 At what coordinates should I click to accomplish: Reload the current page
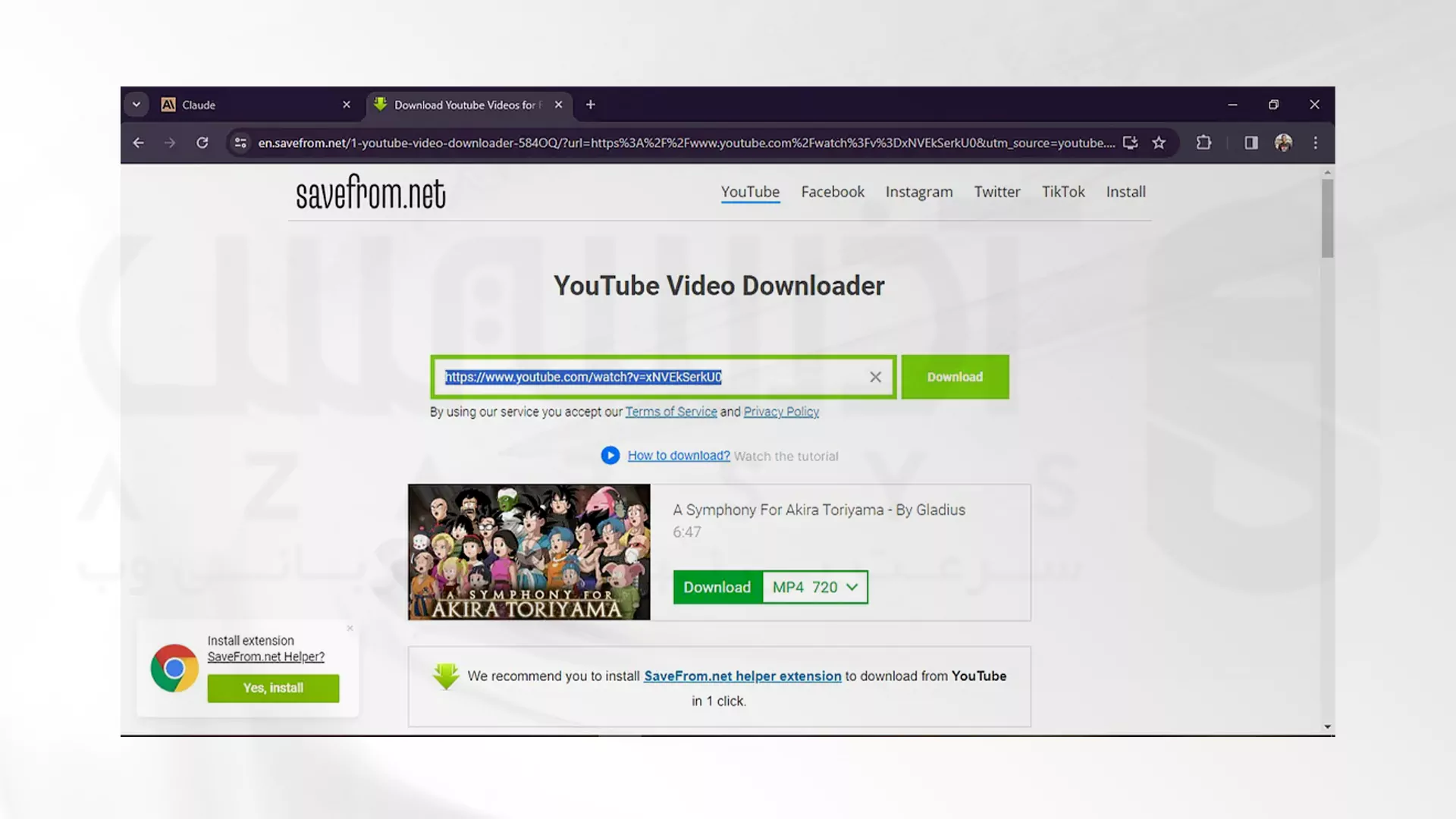click(202, 143)
